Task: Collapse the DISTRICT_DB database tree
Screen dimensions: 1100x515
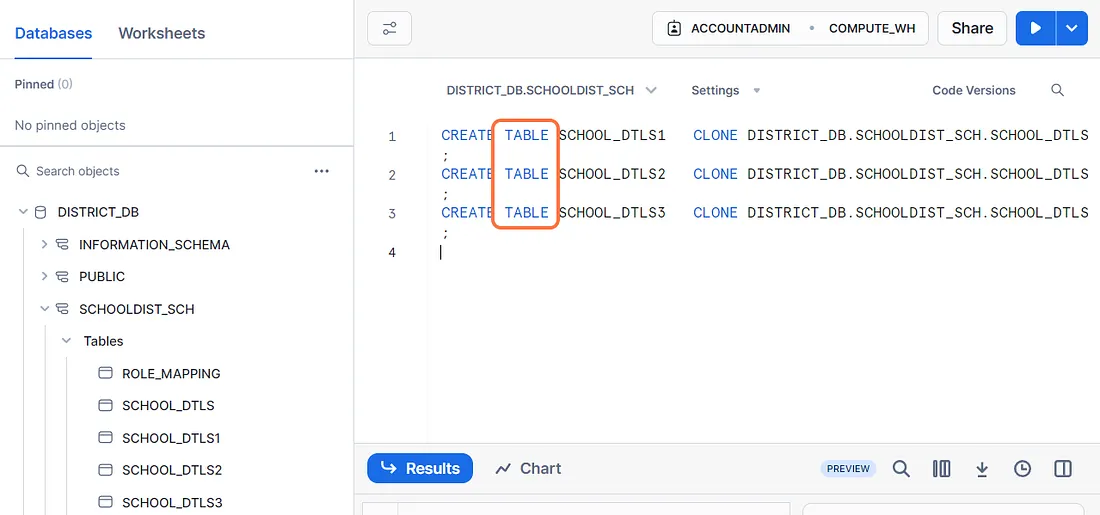Action: point(23,212)
